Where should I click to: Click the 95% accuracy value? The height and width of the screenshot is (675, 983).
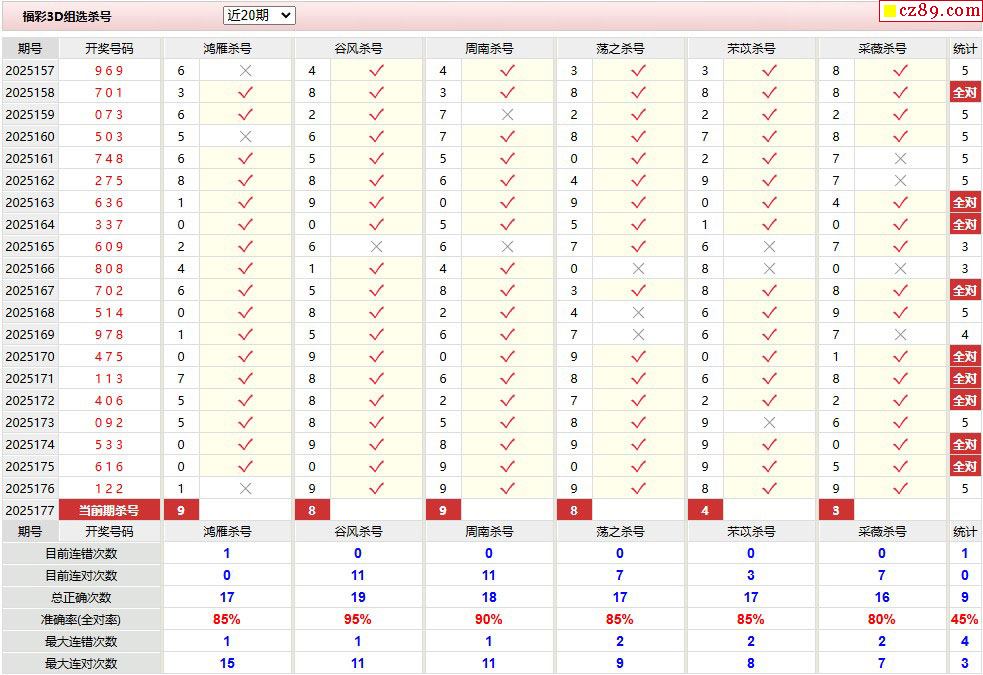tap(358, 620)
